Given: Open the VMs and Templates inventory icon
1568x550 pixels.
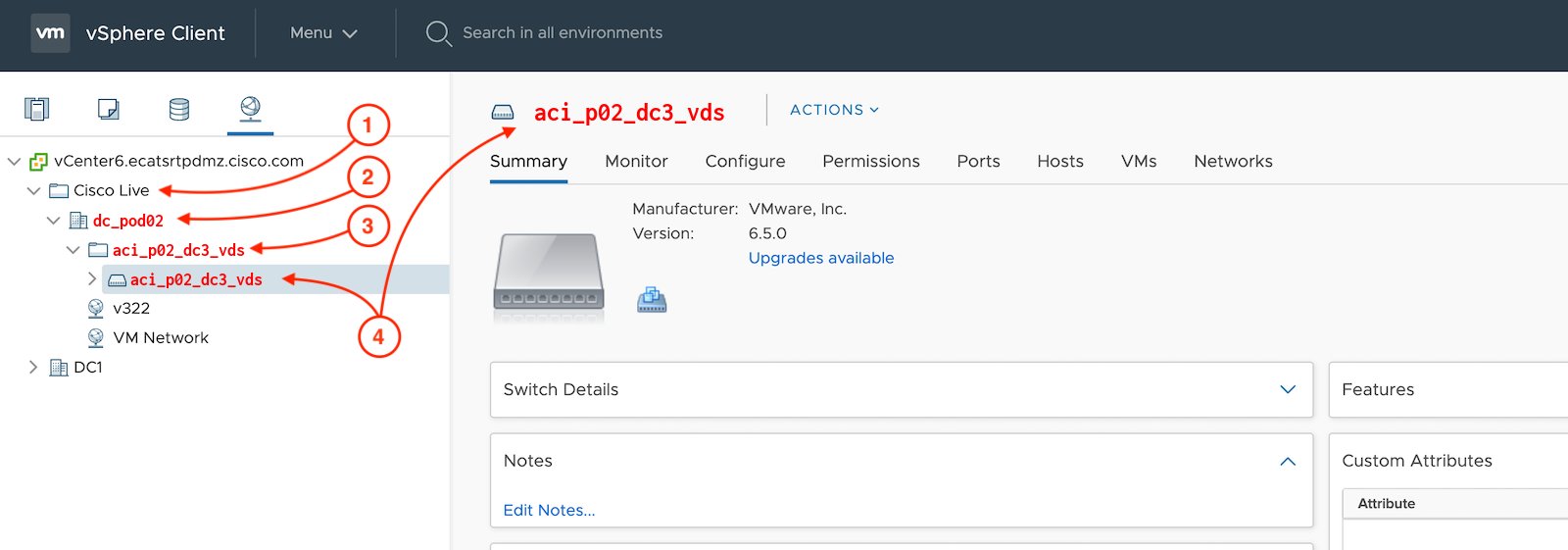Looking at the screenshot, I should coord(109,109).
